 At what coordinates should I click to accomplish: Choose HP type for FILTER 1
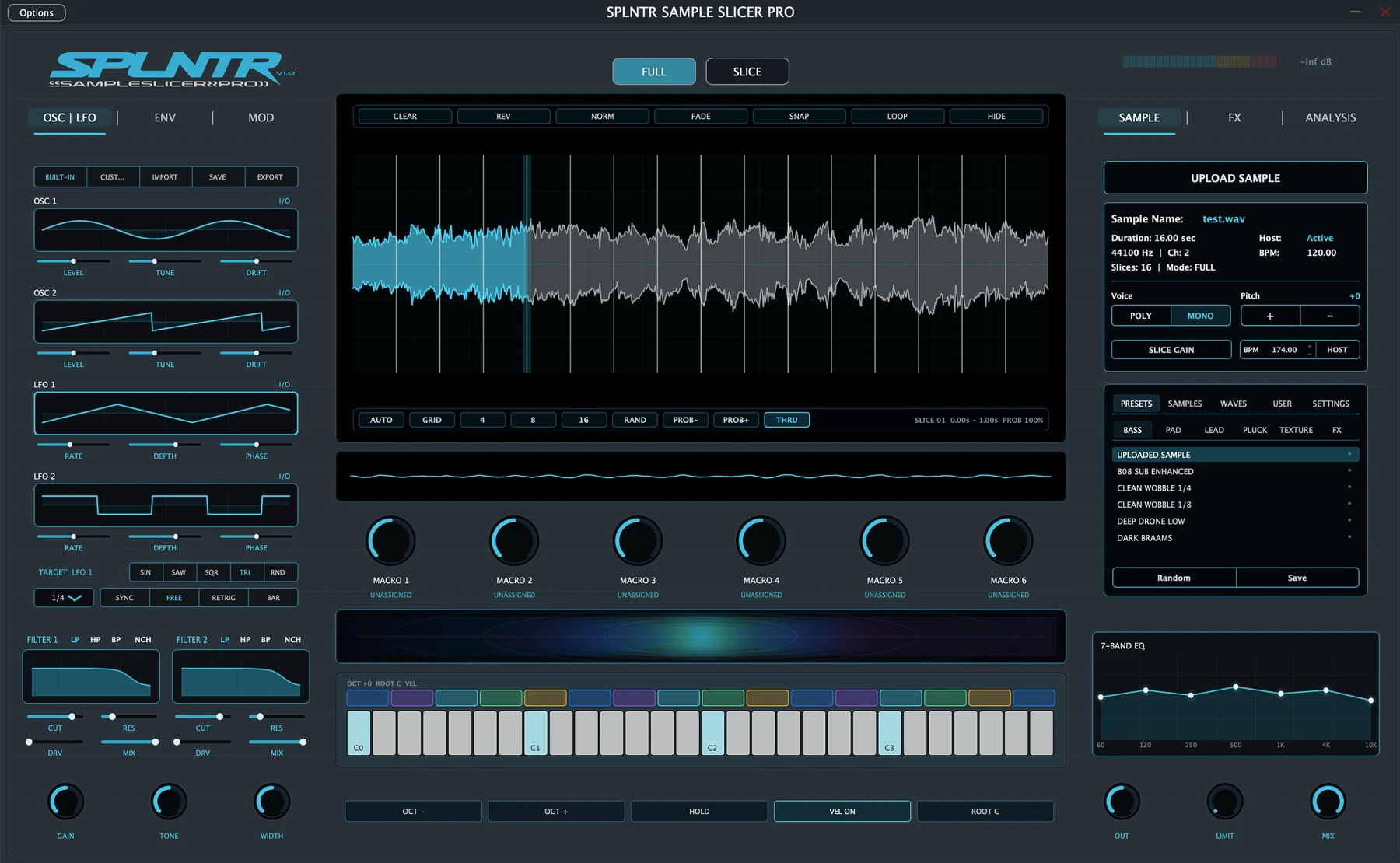coord(96,640)
